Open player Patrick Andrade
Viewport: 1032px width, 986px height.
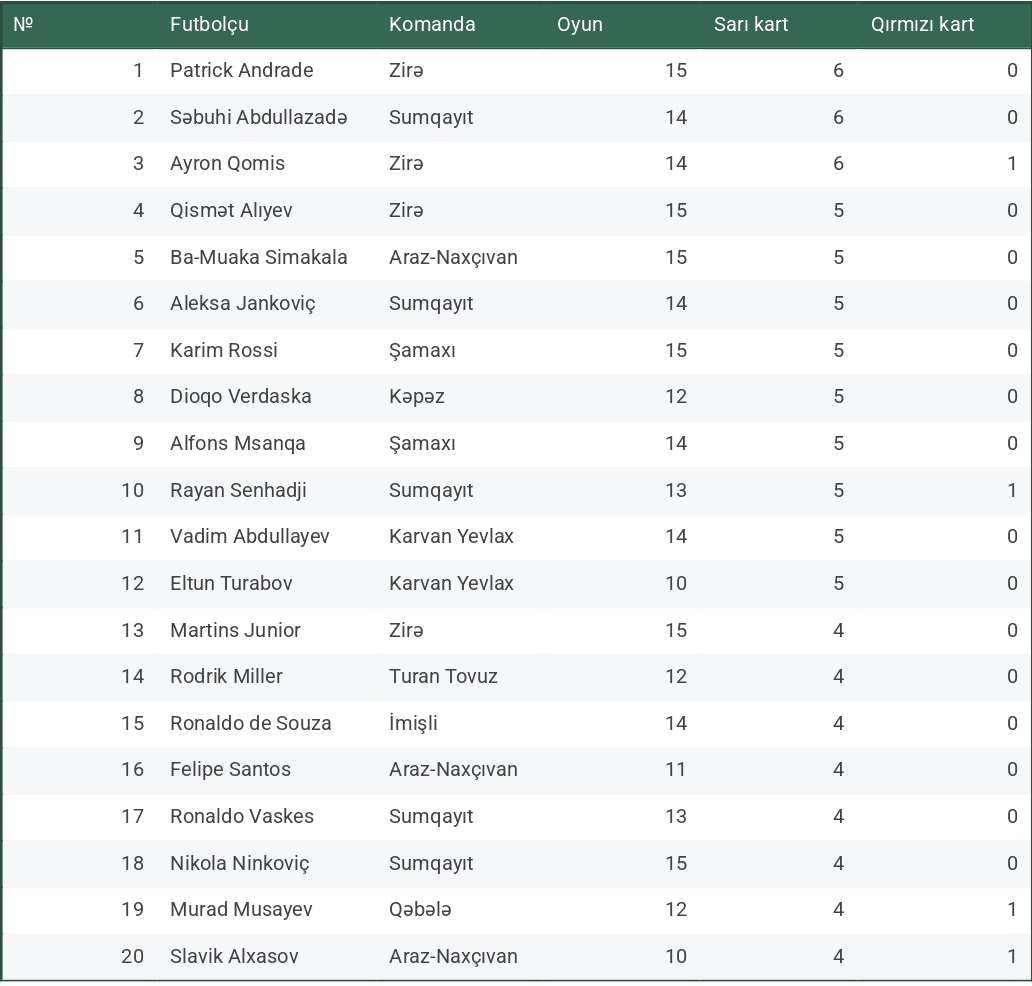point(241,70)
